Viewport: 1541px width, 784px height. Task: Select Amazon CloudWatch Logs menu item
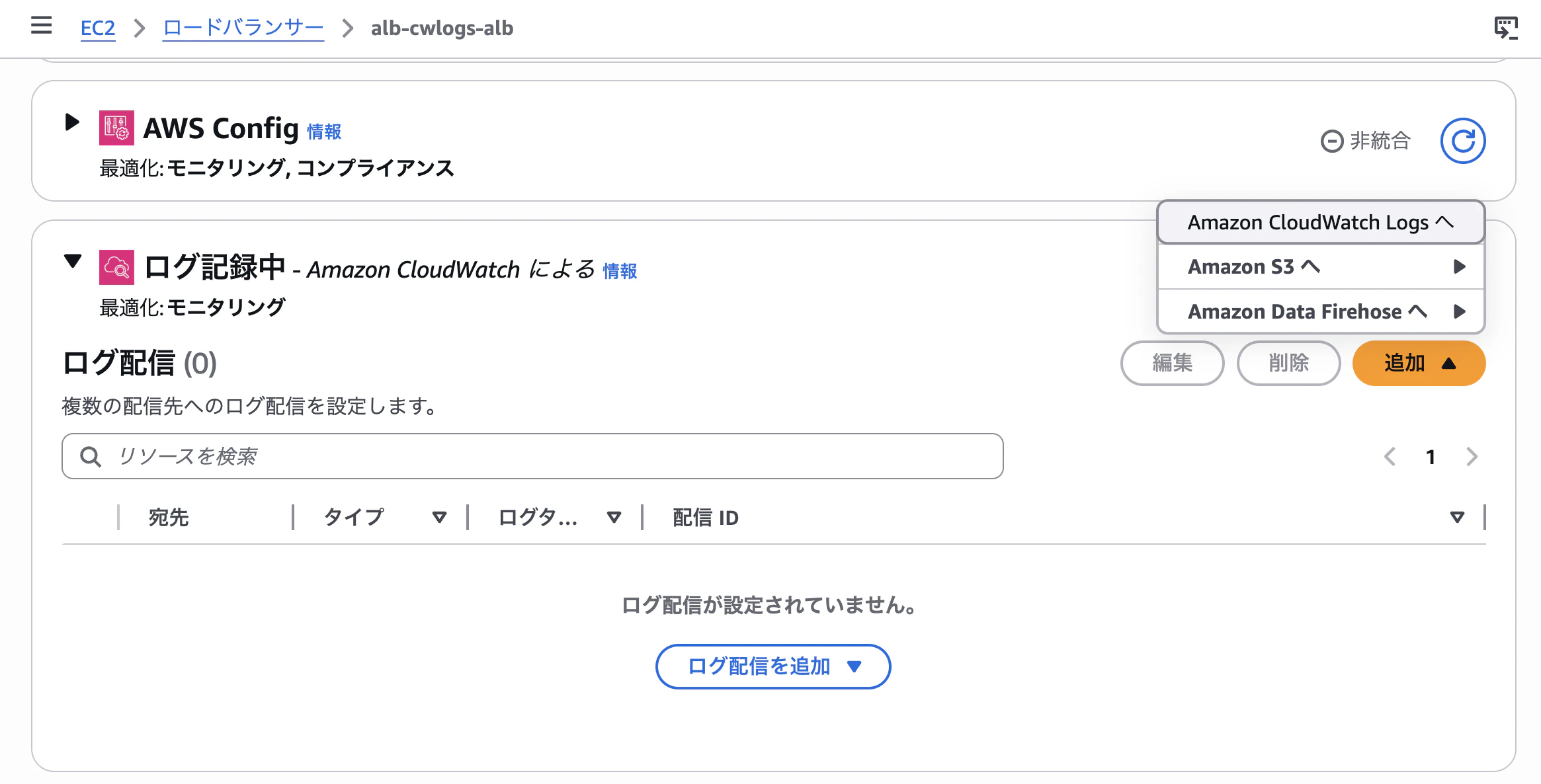click(x=1321, y=223)
